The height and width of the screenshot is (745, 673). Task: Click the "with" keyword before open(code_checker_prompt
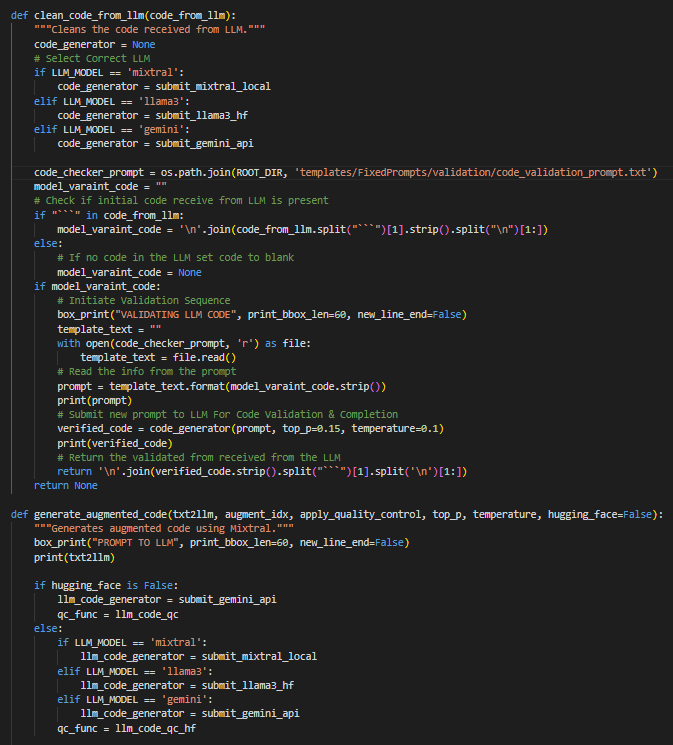point(68,343)
